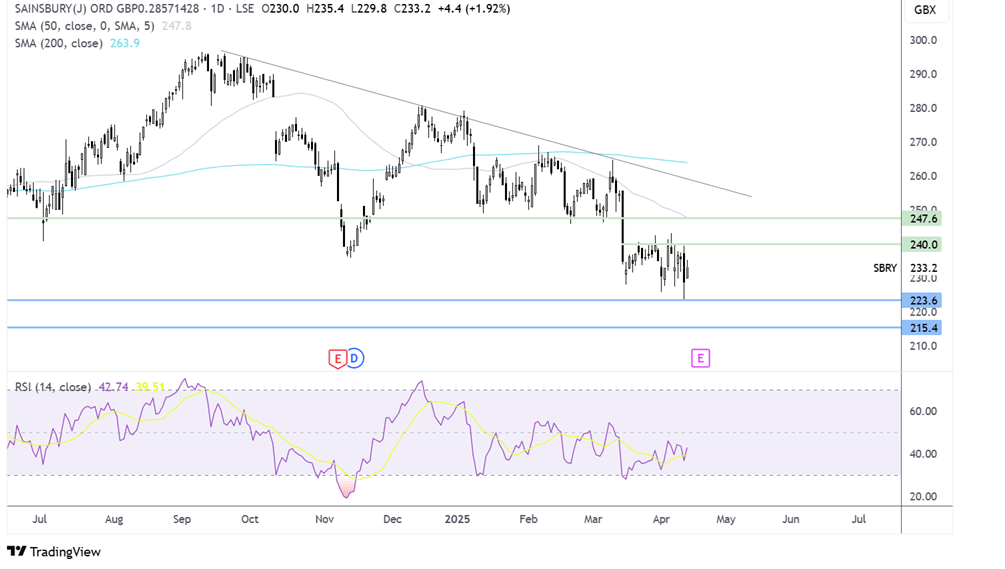Click the 300.0 price axis value
This screenshot has width=1005, height=569.
tap(924, 40)
